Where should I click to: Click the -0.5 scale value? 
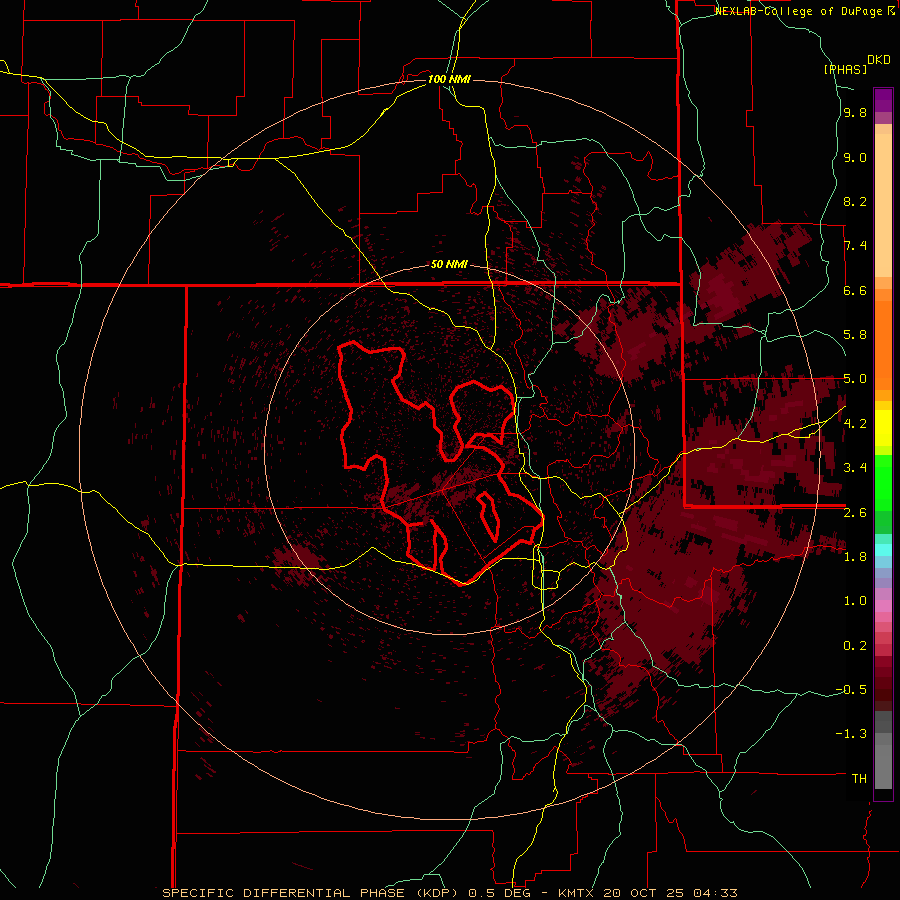click(851, 689)
